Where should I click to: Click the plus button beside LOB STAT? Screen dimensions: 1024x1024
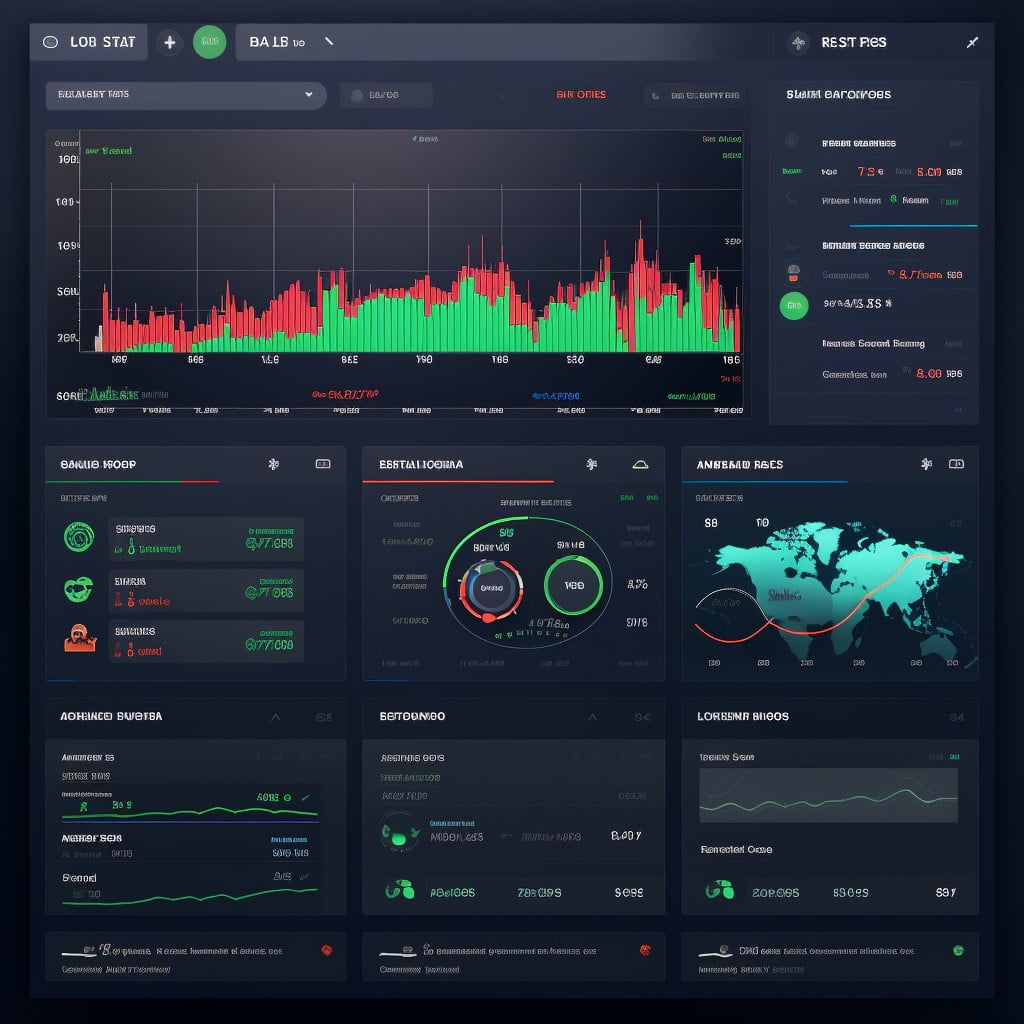click(170, 42)
